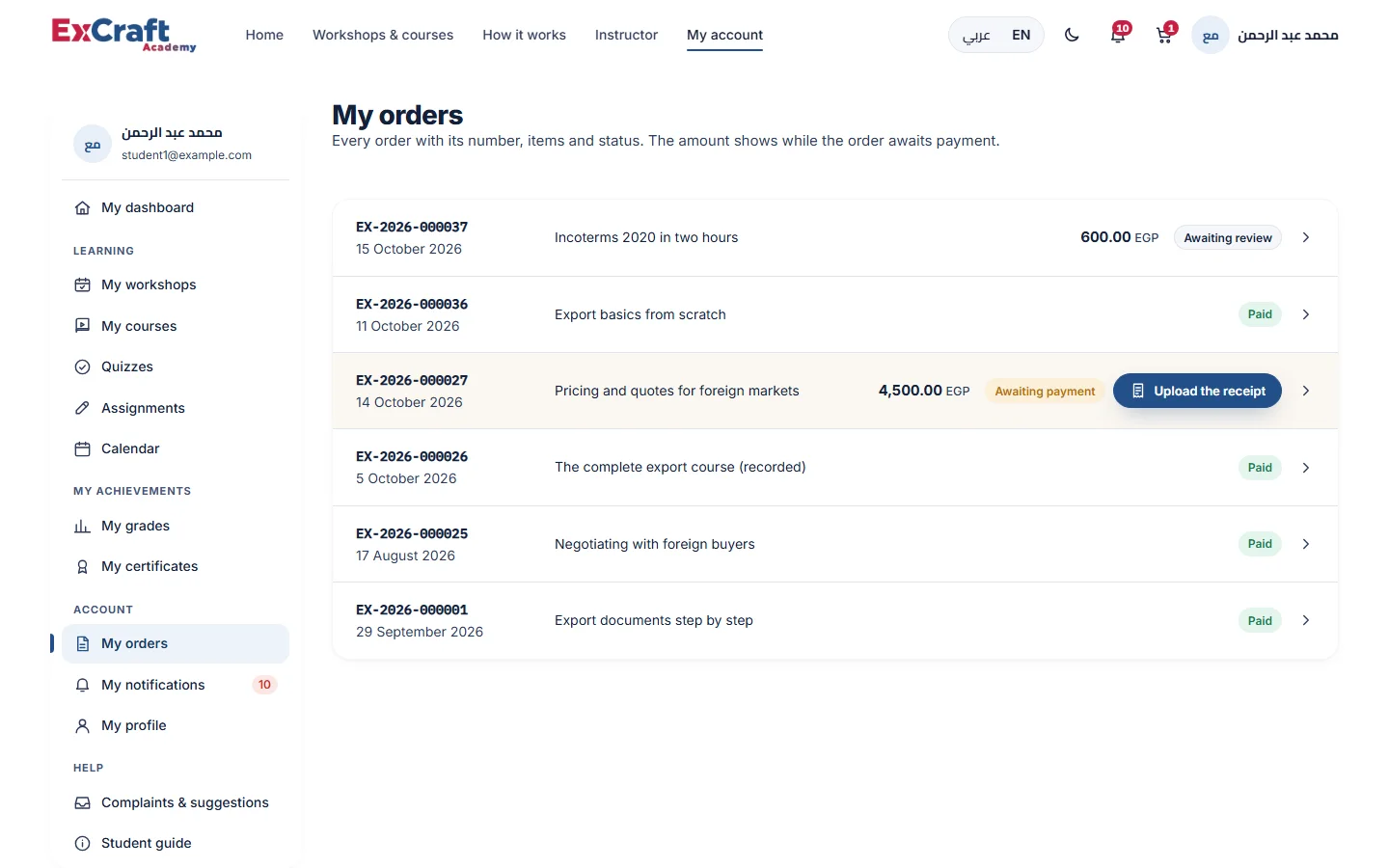This screenshot has width=1389, height=868.
Task: Click Upload the receipt button
Action: click(1197, 391)
